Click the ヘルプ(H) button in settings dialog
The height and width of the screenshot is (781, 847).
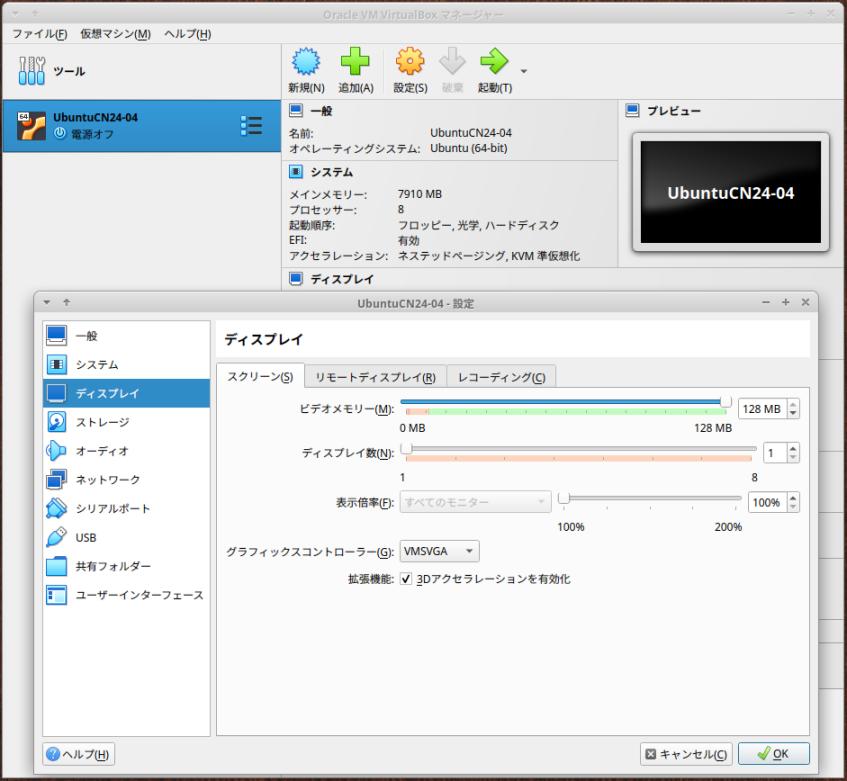pyautogui.click(x=79, y=754)
